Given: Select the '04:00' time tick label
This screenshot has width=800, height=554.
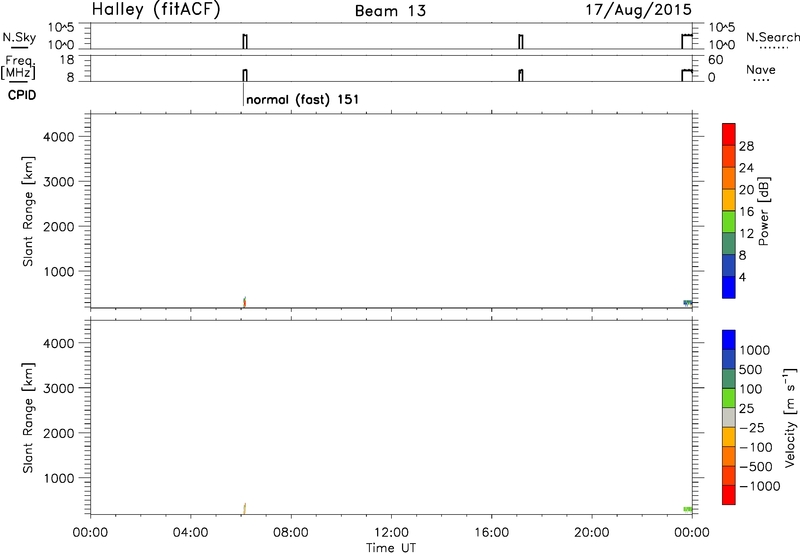Looking at the screenshot, I should pyautogui.click(x=190, y=533).
